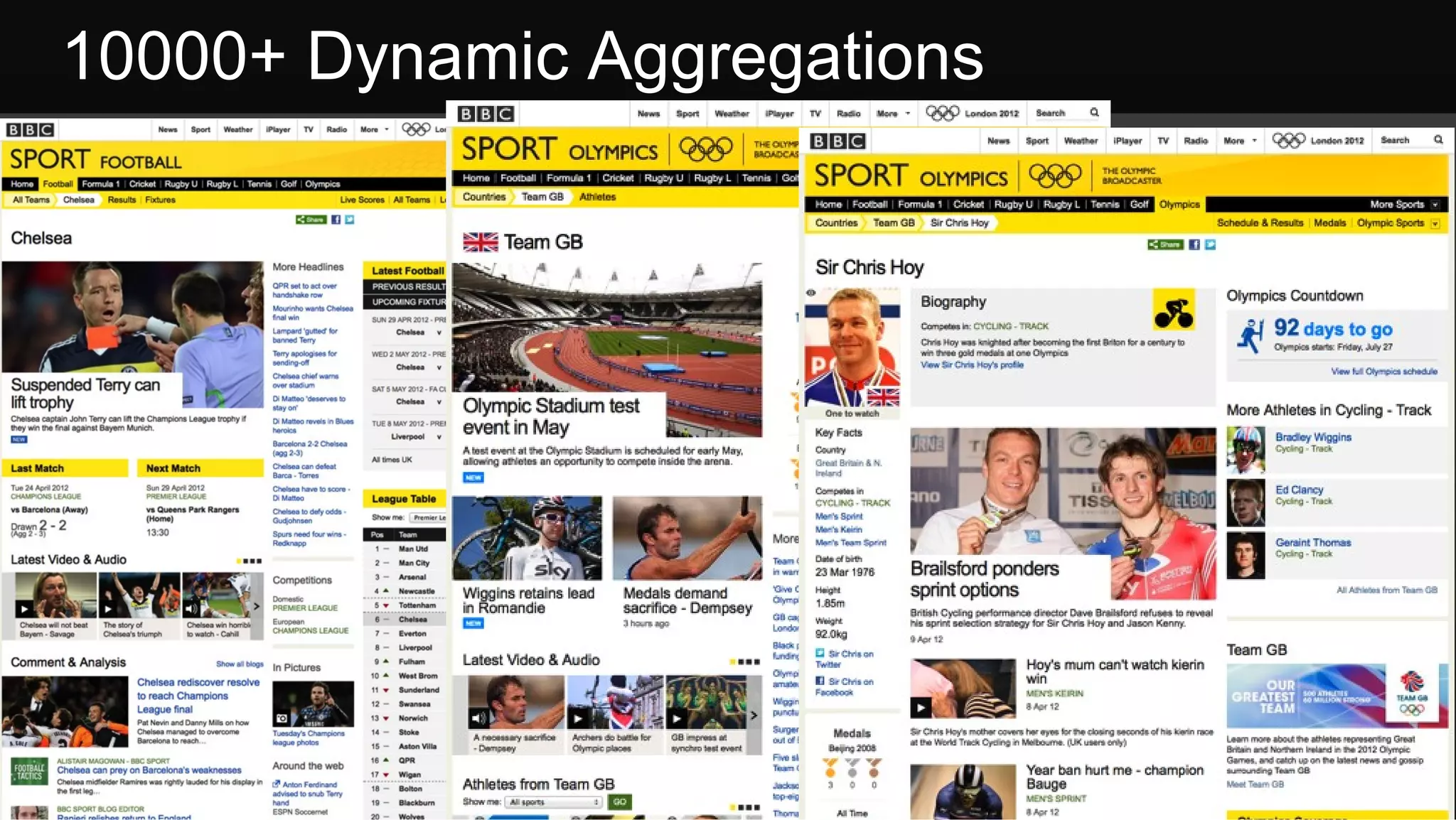Open 'Wiggins retains lead in Romandie' headline

coord(528,600)
